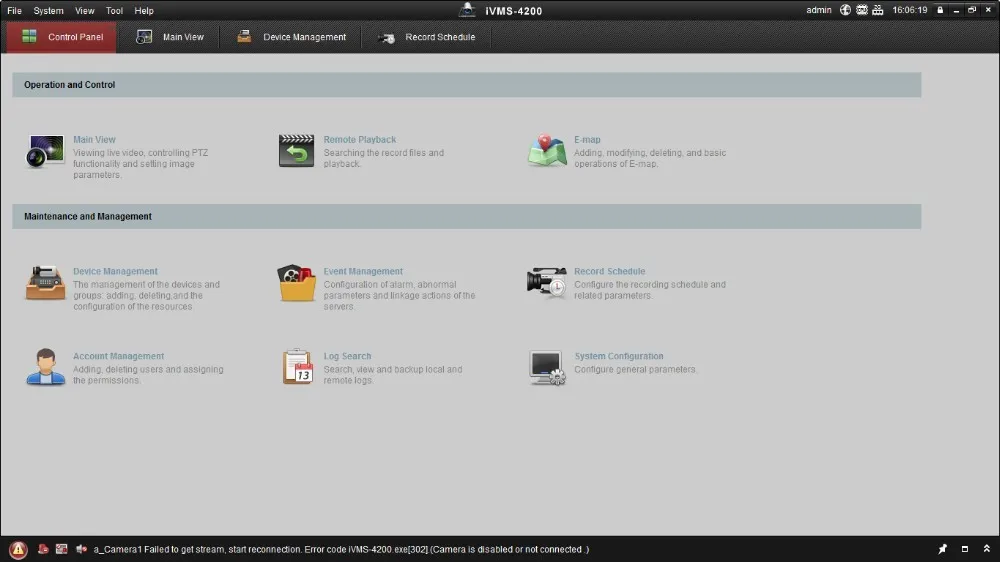Click the Control Panel tab grid icon
Viewport: 1000px width, 562px height.
click(x=29, y=36)
